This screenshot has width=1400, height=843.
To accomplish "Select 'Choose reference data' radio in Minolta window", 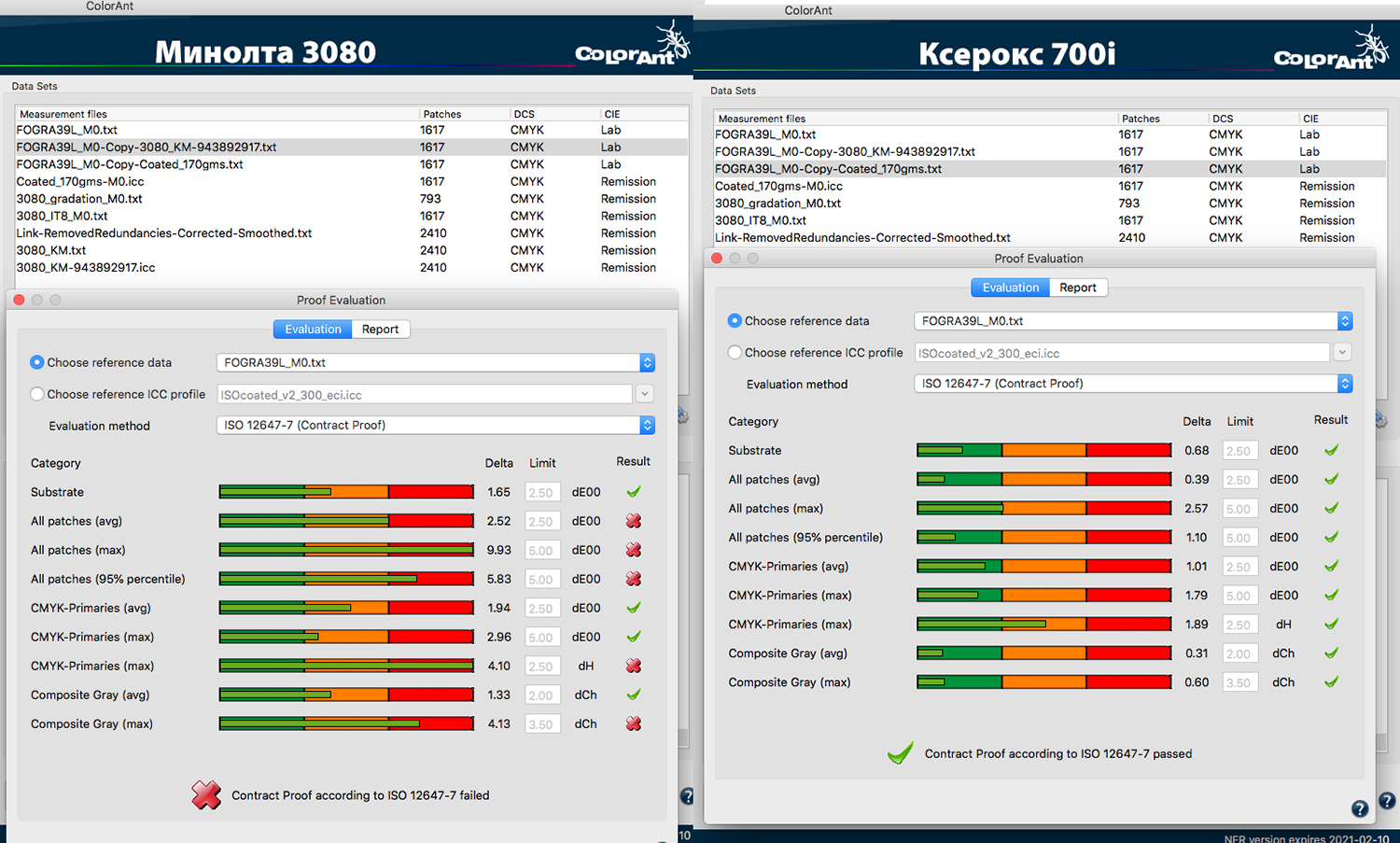I will (x=37, y=362).
